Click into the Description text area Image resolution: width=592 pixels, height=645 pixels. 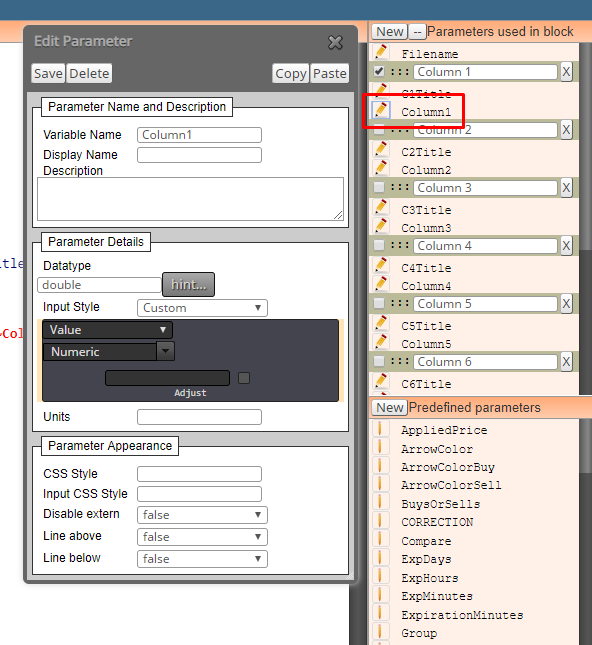(x=190, y=199)
